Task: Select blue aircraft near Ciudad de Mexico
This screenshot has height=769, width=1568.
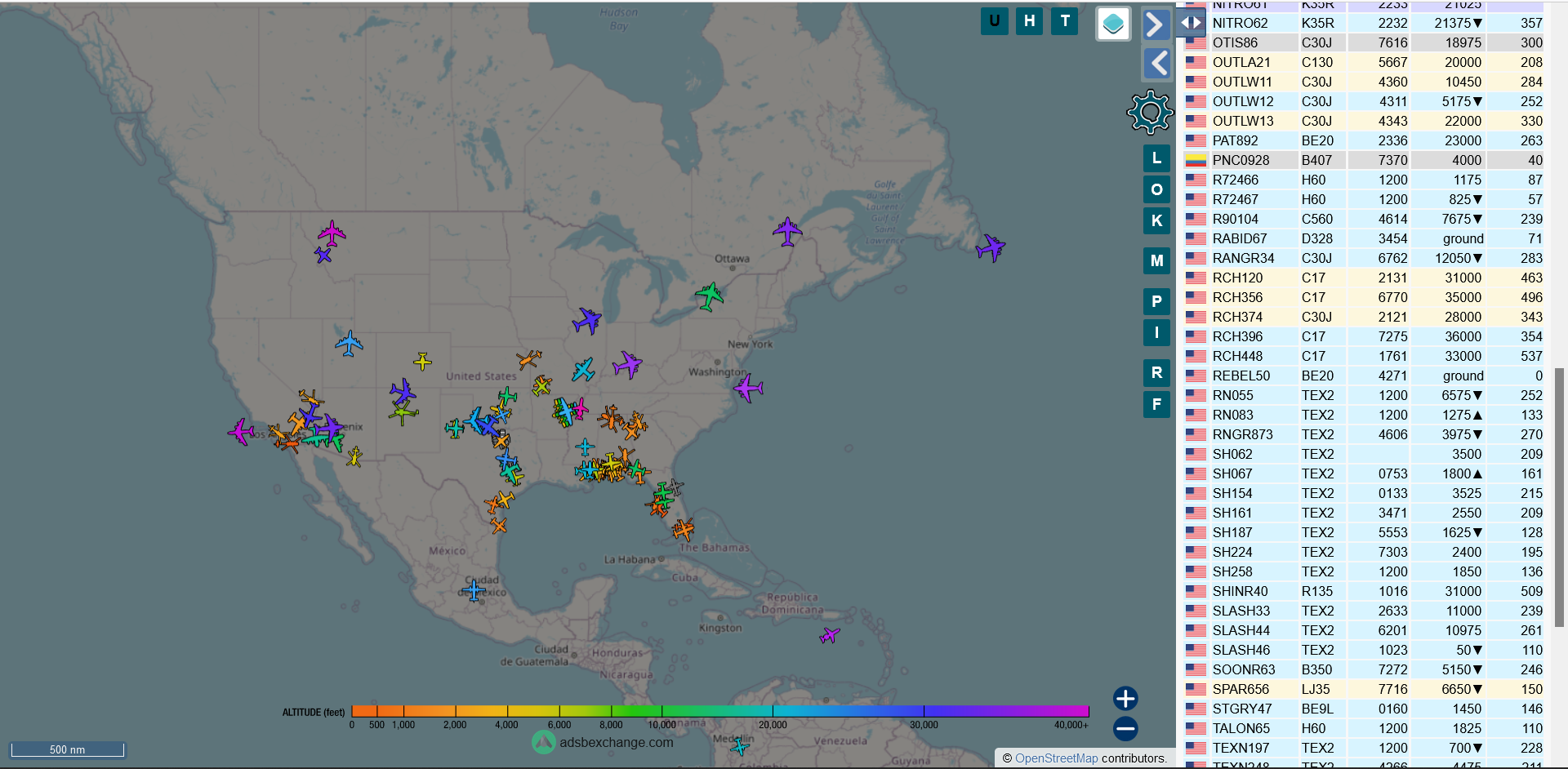Action: coord(474,589)
